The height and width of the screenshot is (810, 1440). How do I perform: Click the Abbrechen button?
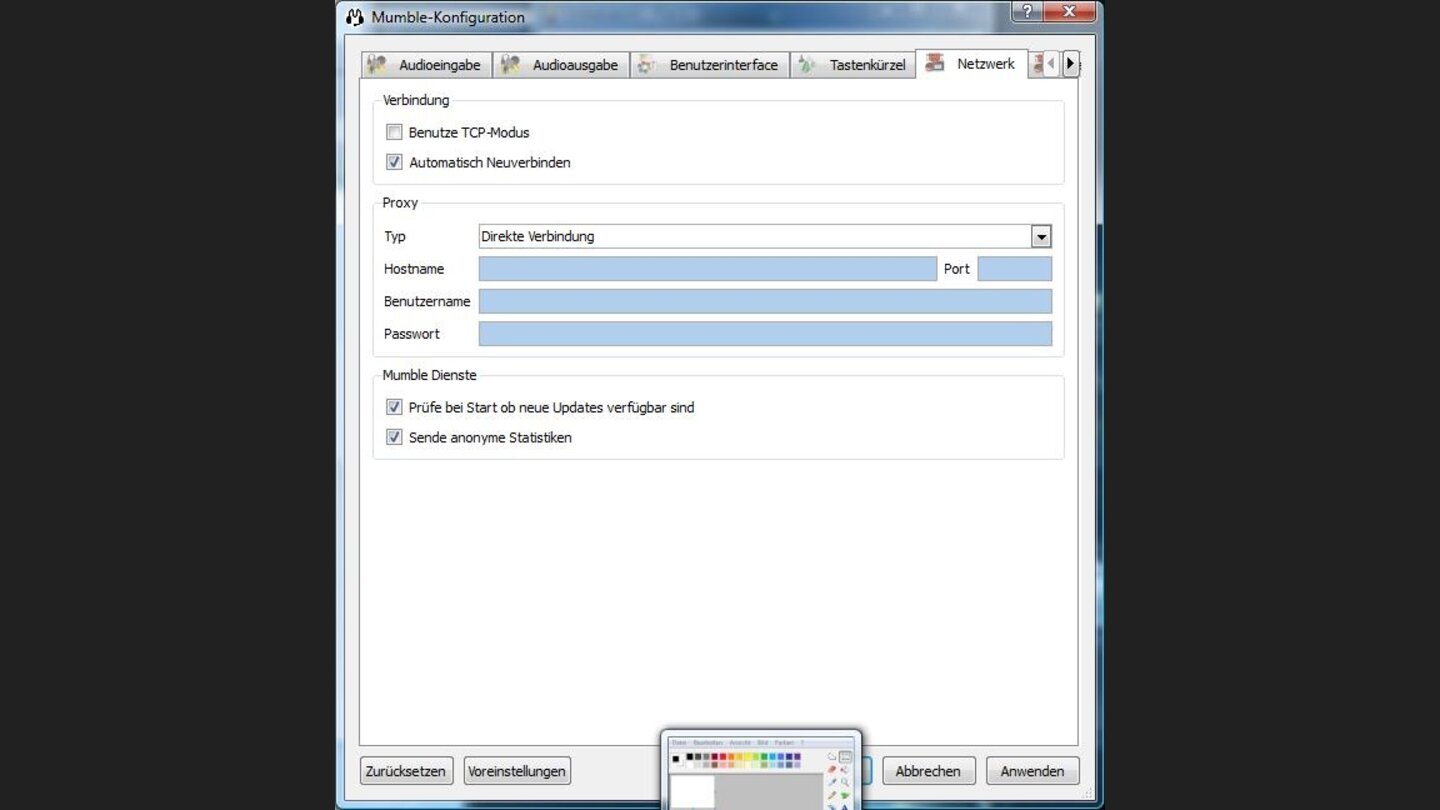(929, 771)
